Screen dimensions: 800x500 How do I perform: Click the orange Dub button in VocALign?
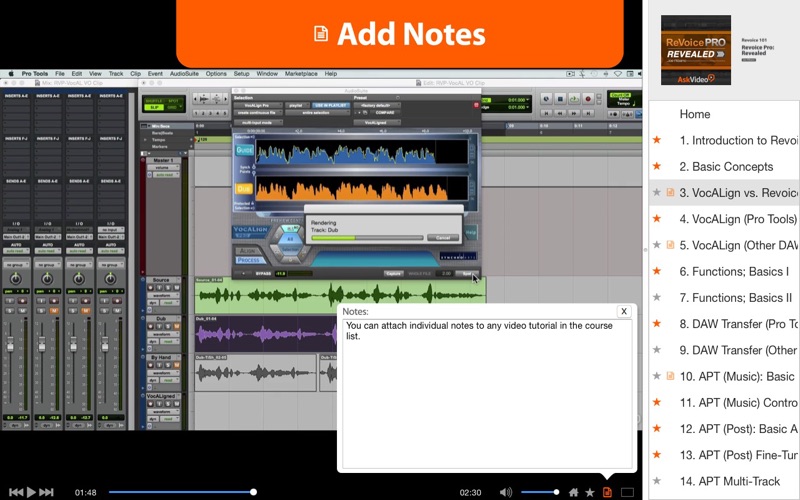[244, 189]
